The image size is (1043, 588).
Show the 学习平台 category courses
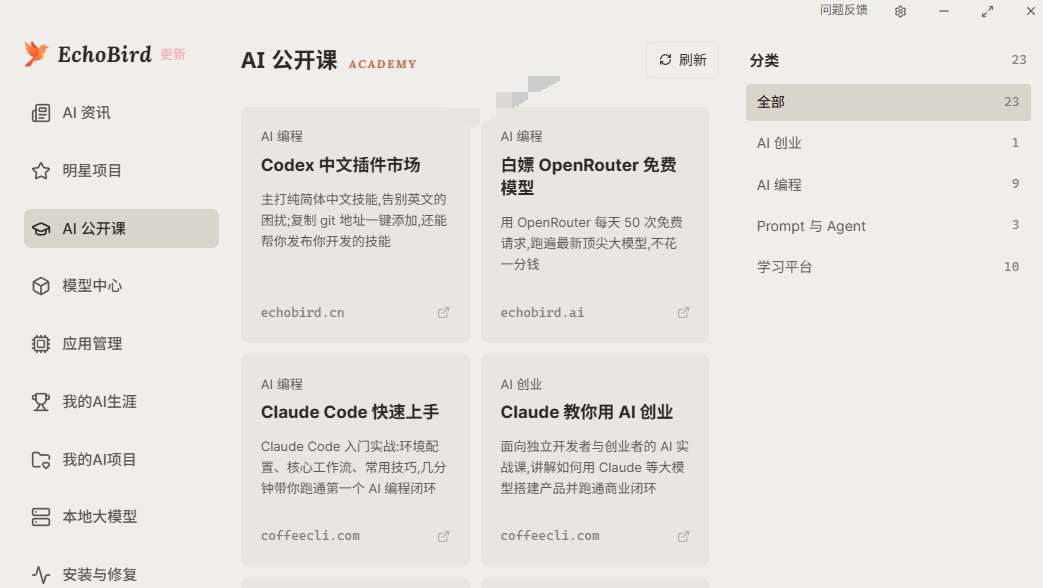(888, 267)
